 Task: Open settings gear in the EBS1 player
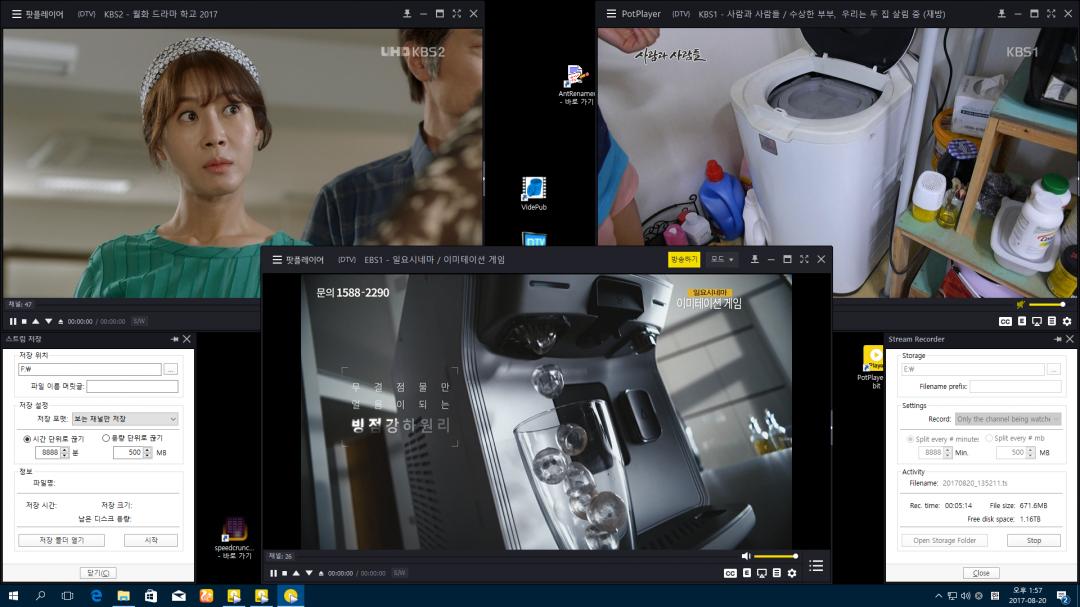(792, 573)
